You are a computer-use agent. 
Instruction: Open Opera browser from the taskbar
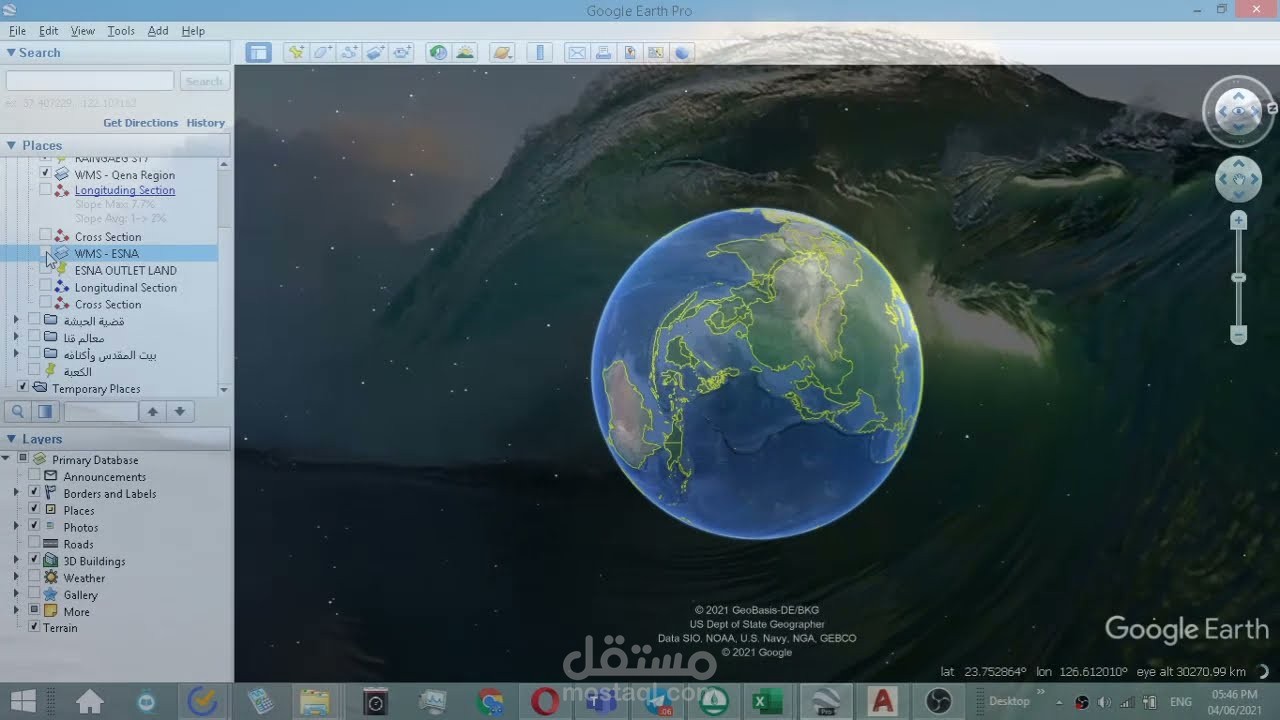coord(545,702)
